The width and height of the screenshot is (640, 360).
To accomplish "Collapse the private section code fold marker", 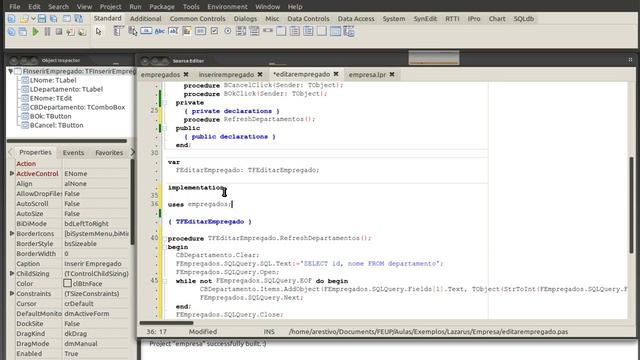I will (x=165, y=103).
